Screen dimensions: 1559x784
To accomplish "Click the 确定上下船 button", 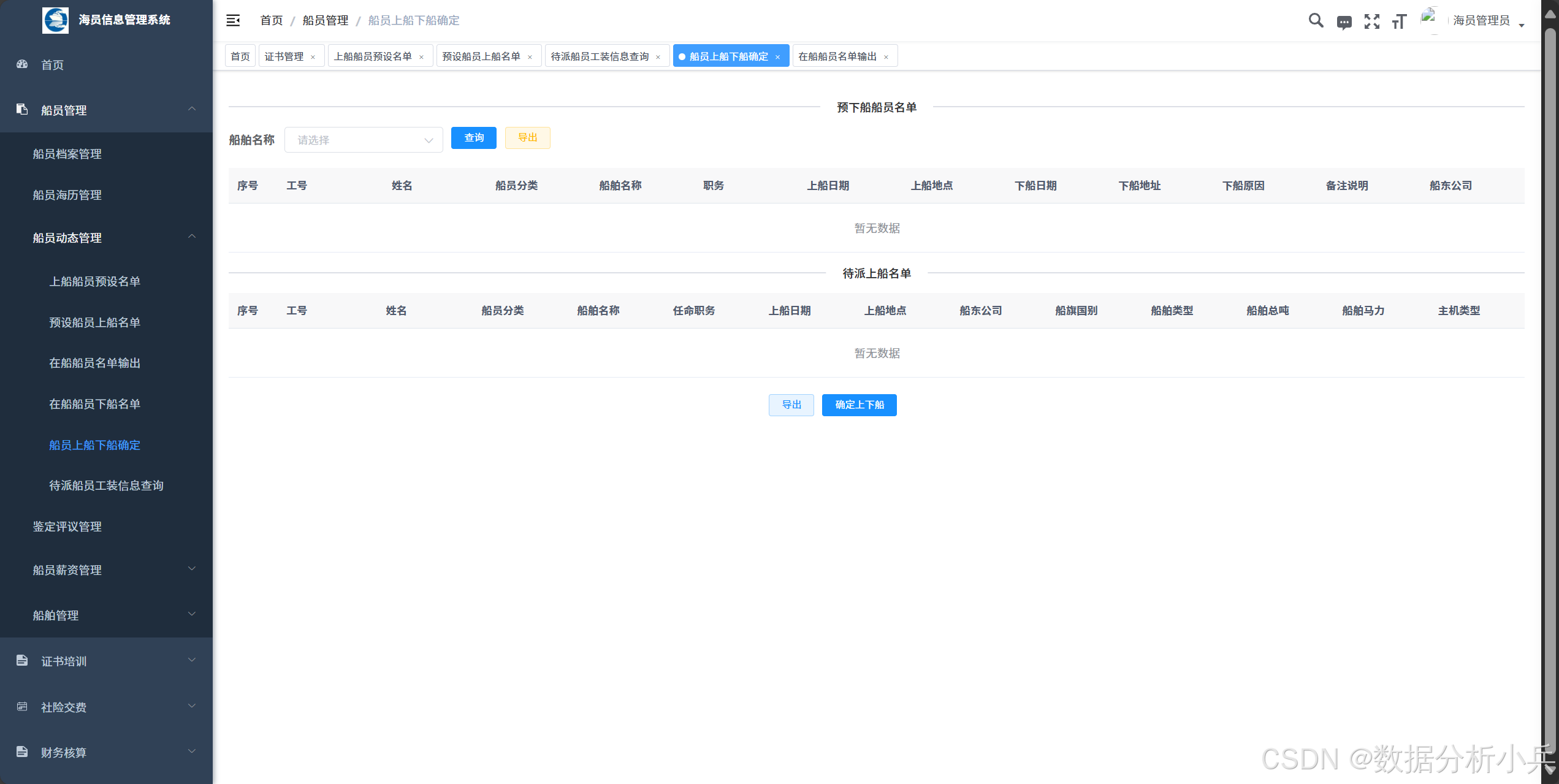I will (x=859, y=405).
